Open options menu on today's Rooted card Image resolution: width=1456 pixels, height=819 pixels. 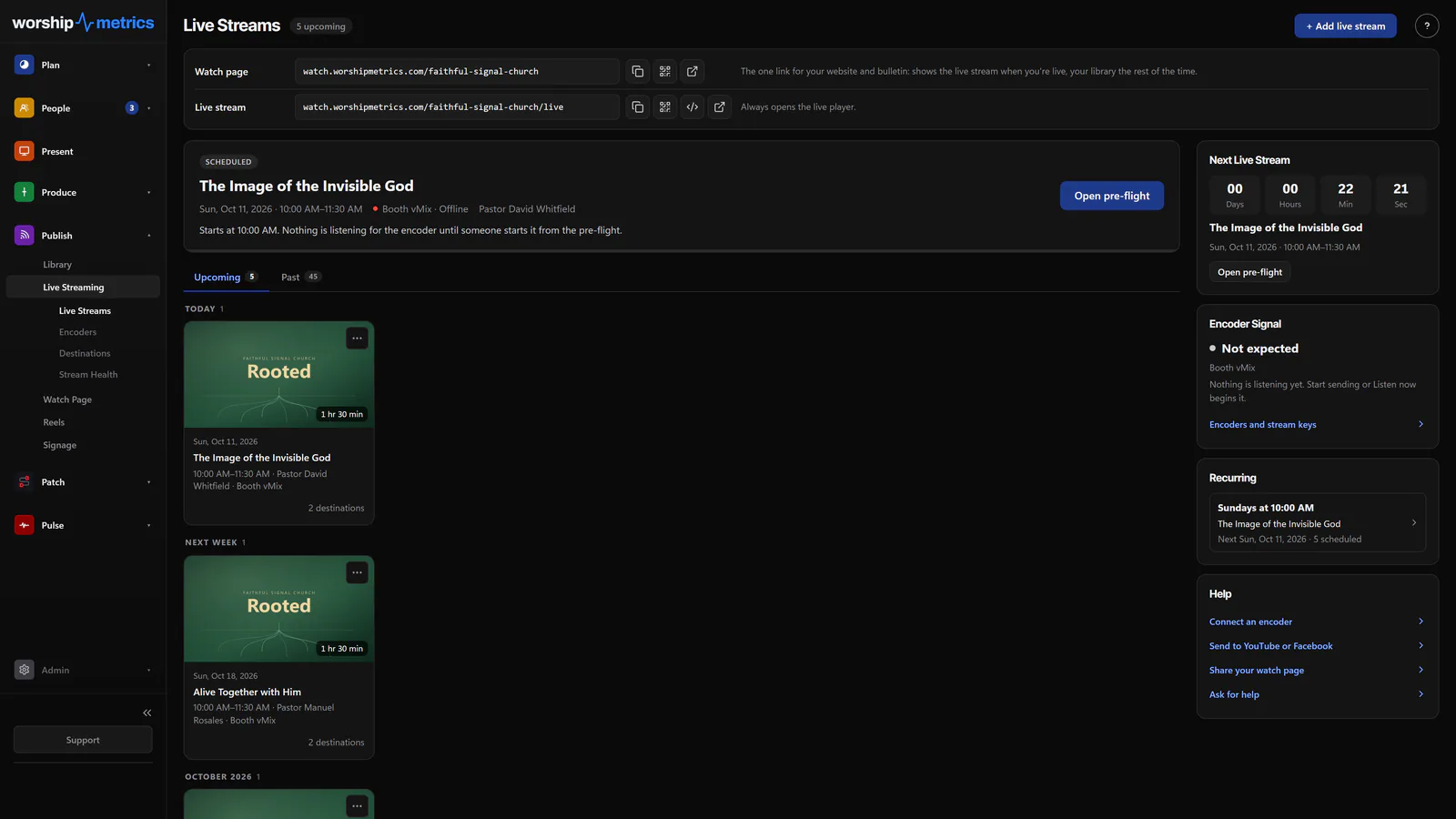pyautogui.click(x=358, y=339)
